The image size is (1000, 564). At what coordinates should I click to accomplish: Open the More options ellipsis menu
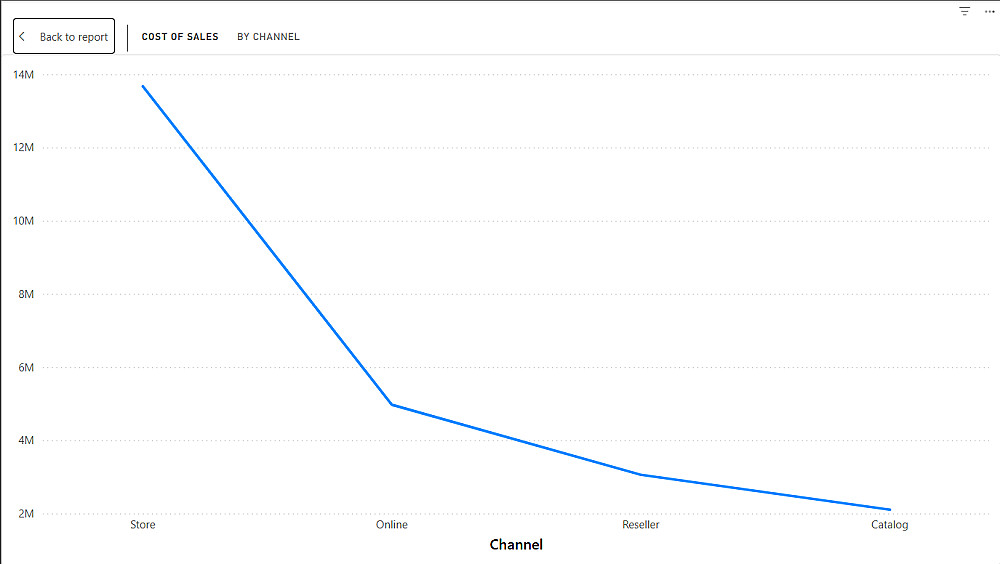point(989,11)
